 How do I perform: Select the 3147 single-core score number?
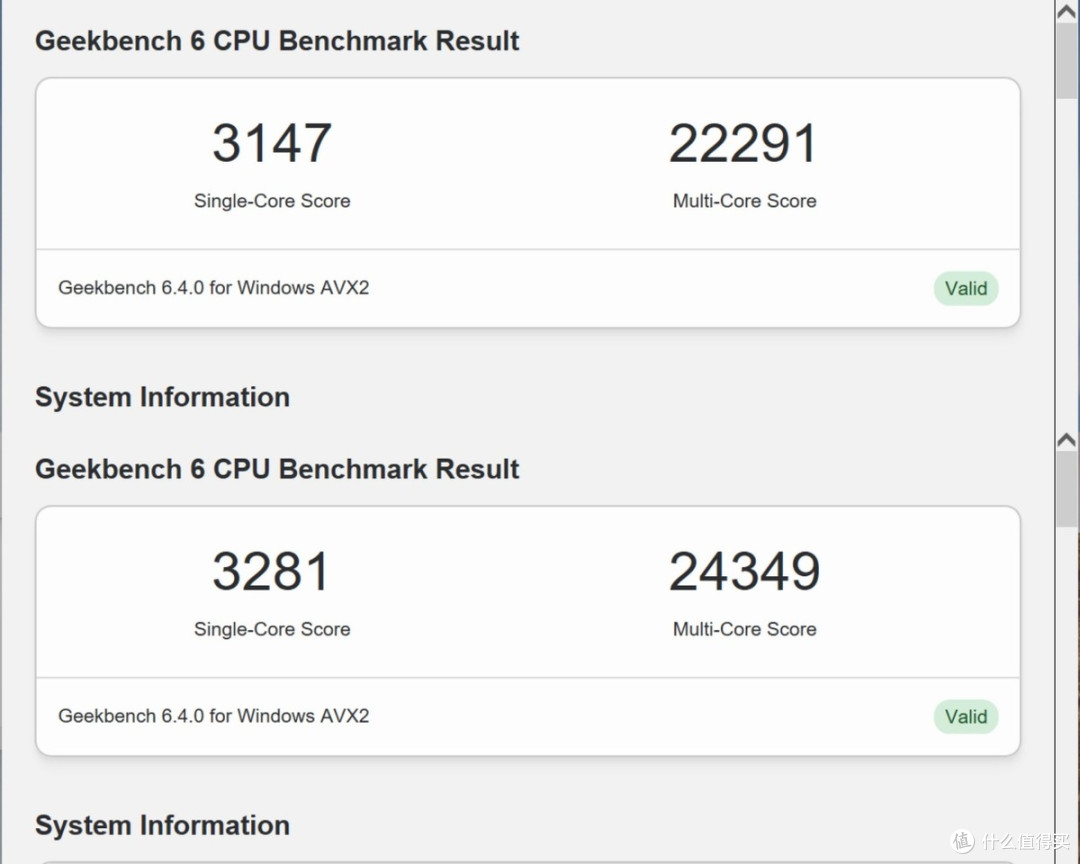tap(272, 143)
